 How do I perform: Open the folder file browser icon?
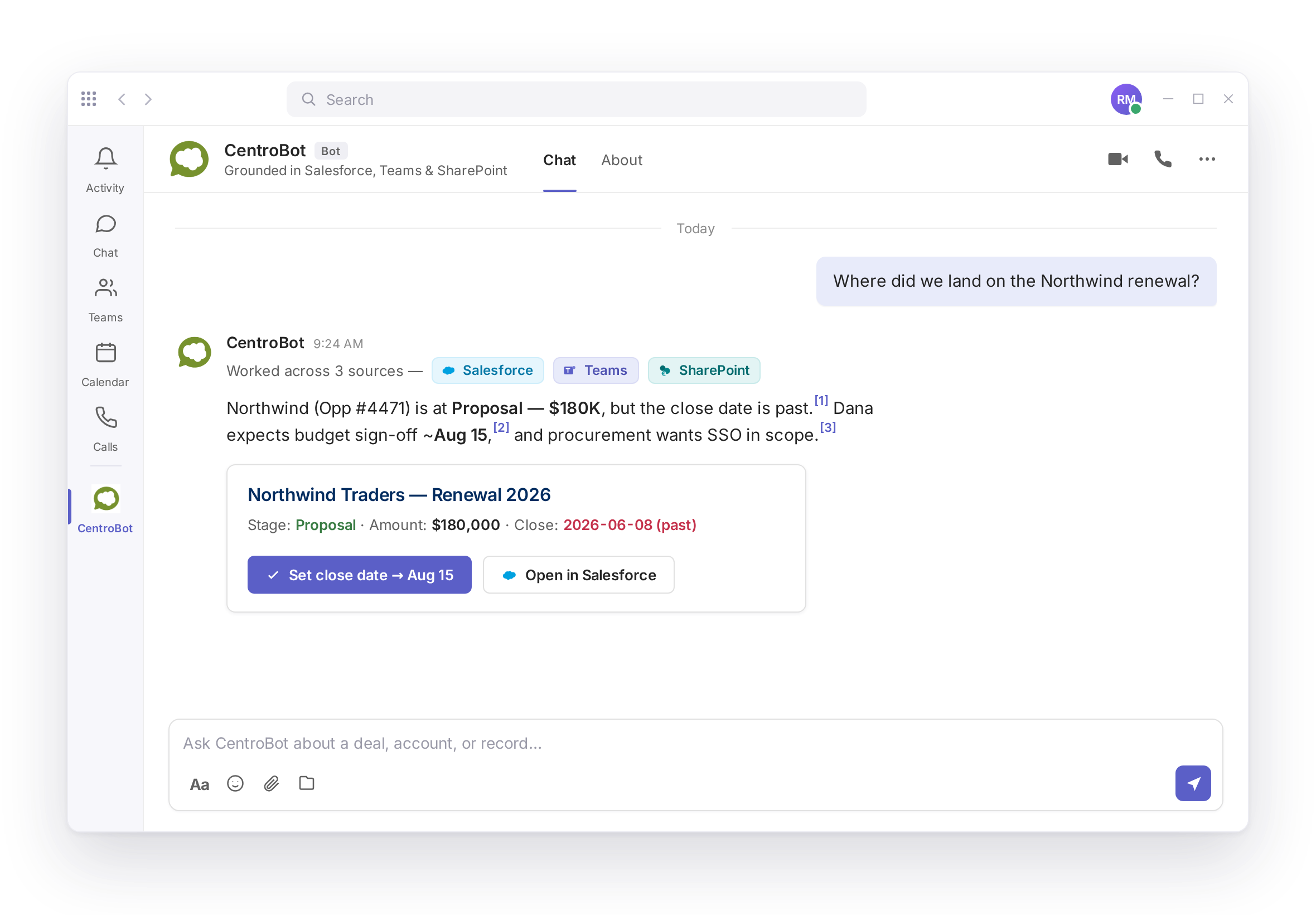click(x=307, y=783)
